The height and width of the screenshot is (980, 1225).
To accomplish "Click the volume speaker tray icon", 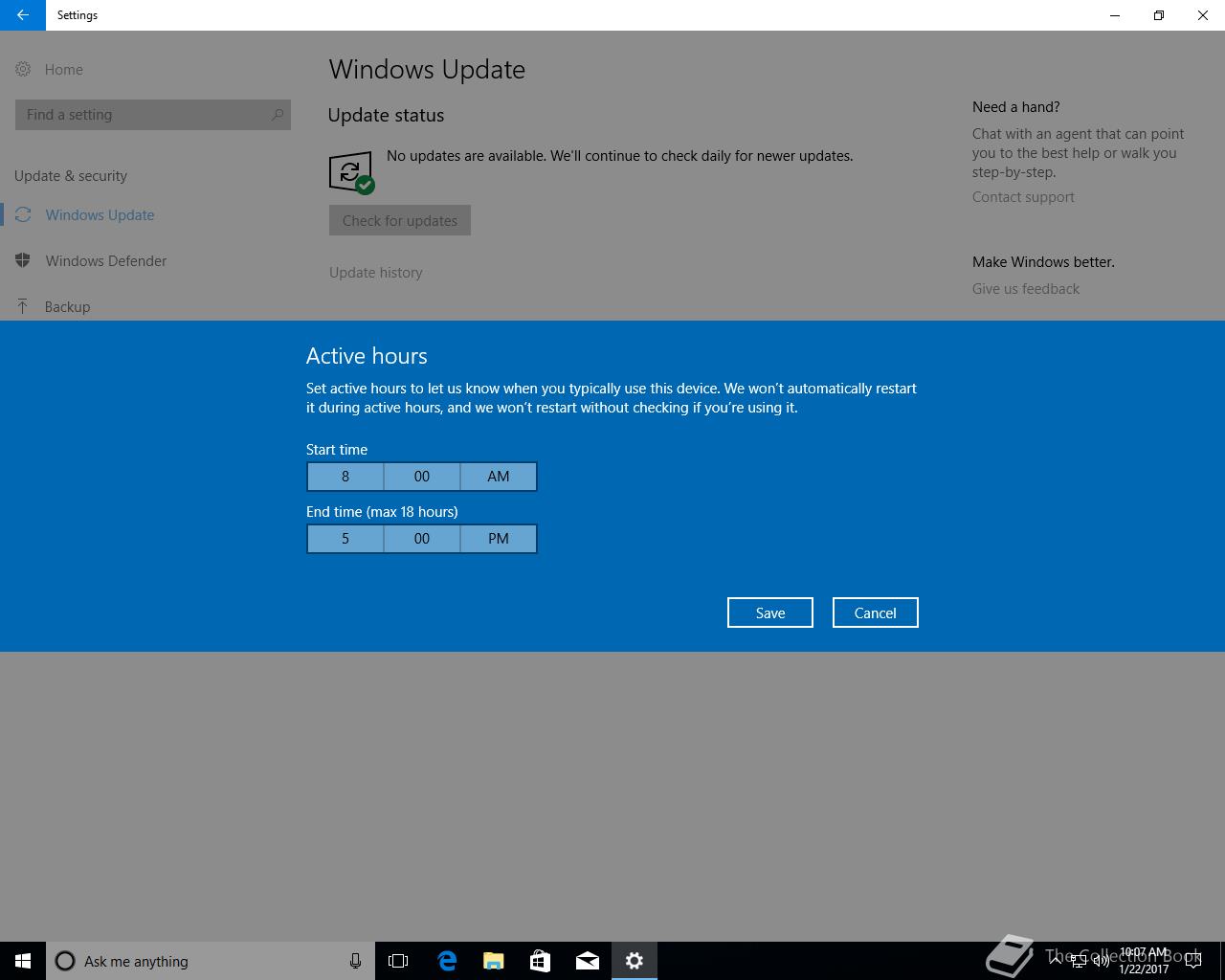I will [1102, 960].
